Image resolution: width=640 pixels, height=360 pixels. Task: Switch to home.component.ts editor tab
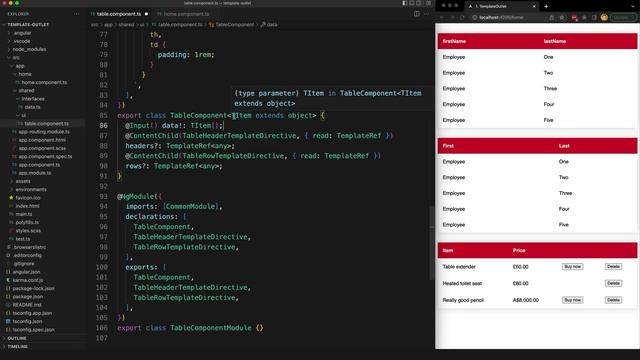coord(186,14)
